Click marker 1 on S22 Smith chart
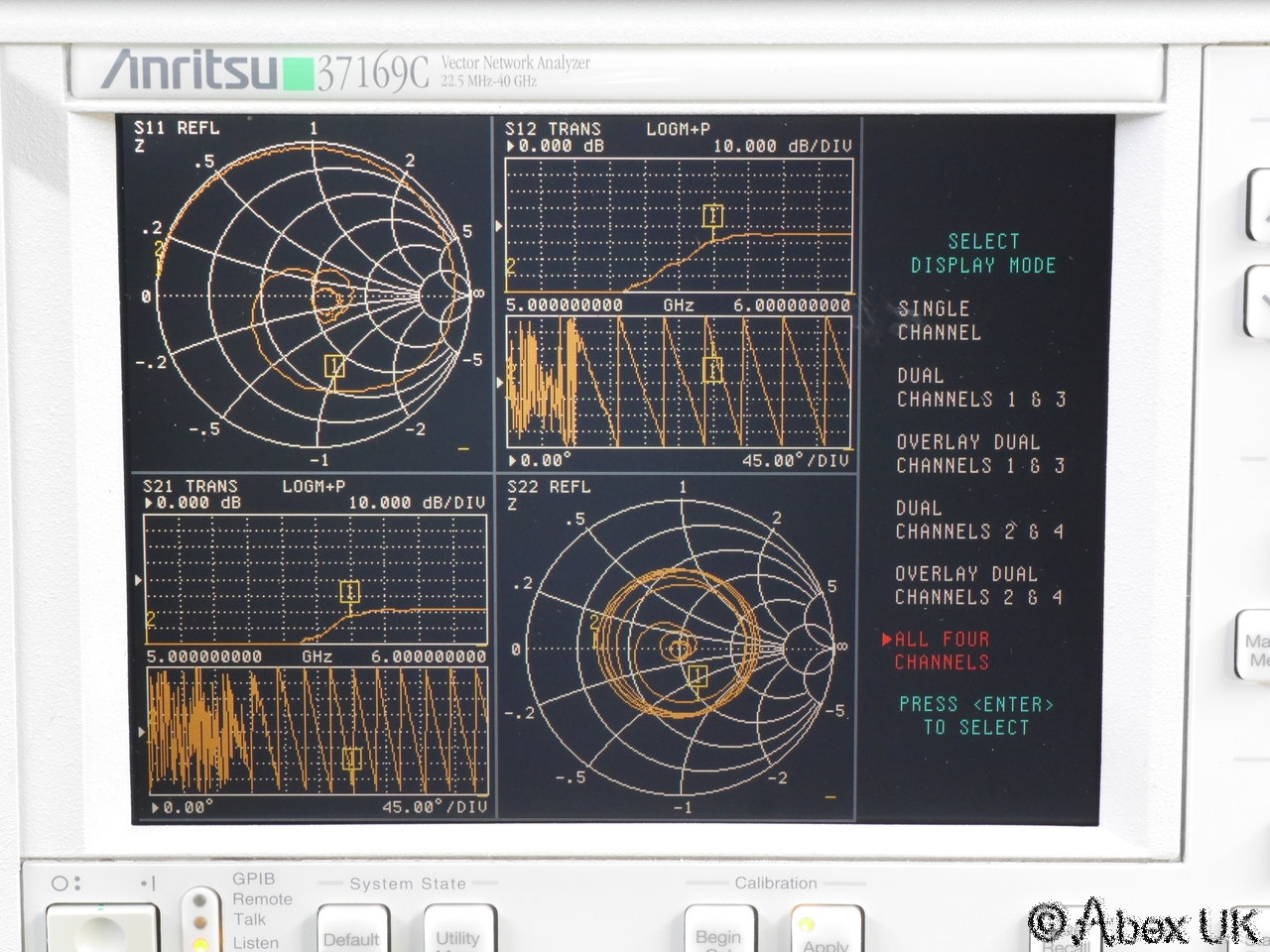Image resolution: width=1270 pixels, height=952 pixels. point(698,676)
